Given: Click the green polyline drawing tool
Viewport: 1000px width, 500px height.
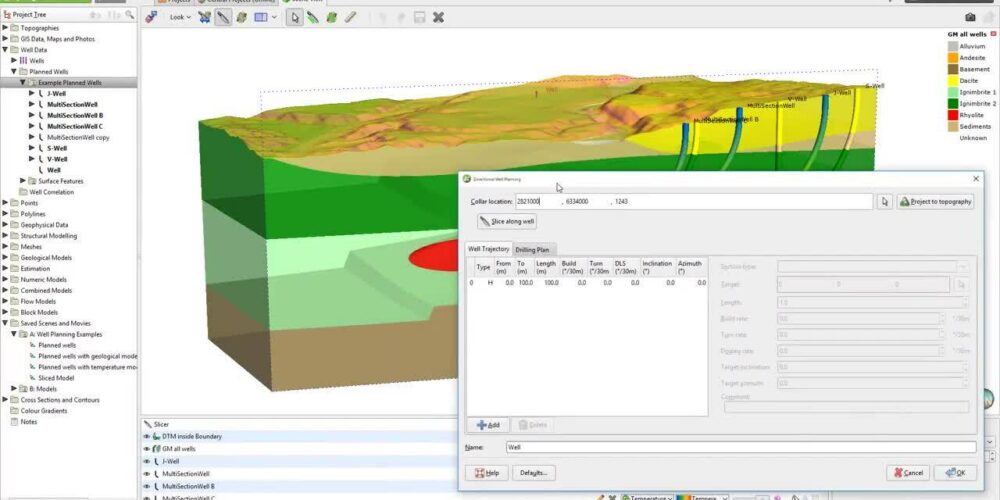Looking at the screenshot, I should pyautogui.click(x=312, y=17).
